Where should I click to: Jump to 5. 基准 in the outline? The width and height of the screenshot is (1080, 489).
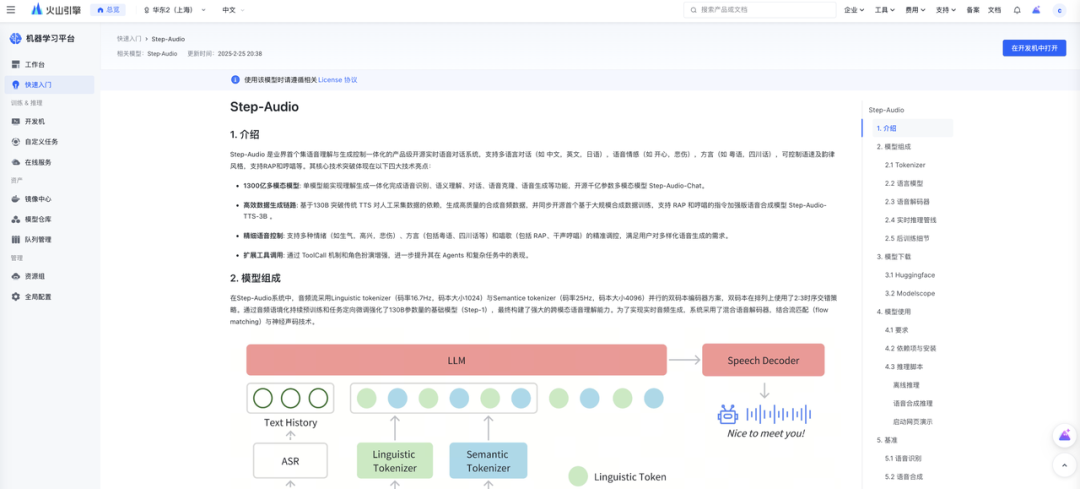tap(886, 439)
